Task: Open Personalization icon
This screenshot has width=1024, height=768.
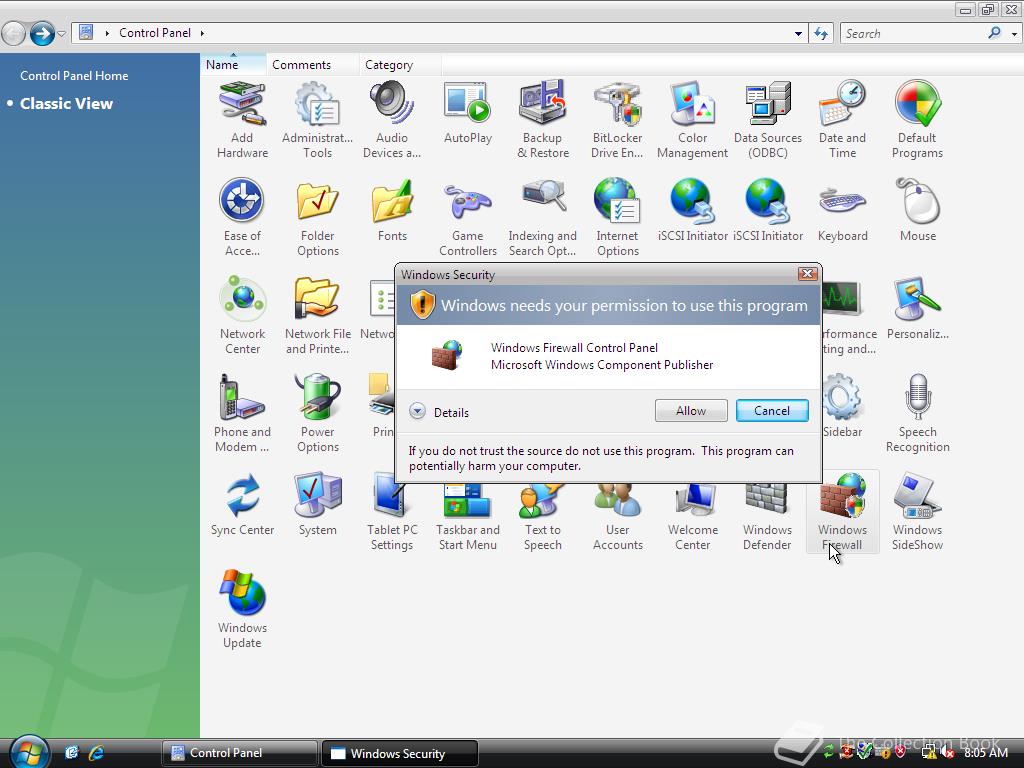Action: pyautogui.click(x=918, y=308)
